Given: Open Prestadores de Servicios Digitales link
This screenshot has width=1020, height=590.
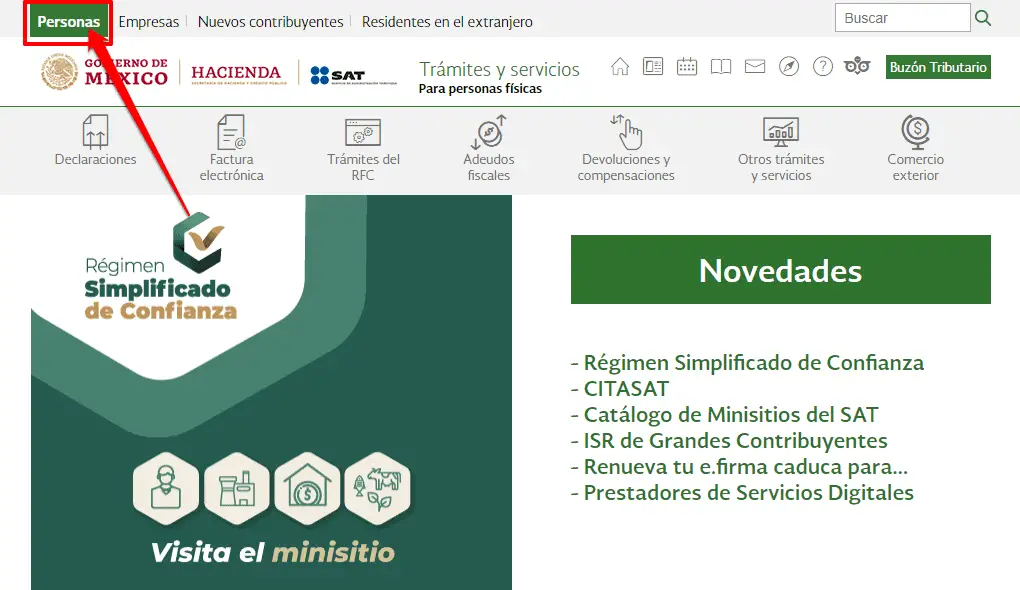Looking at the screenshot, I should (748, 492).
